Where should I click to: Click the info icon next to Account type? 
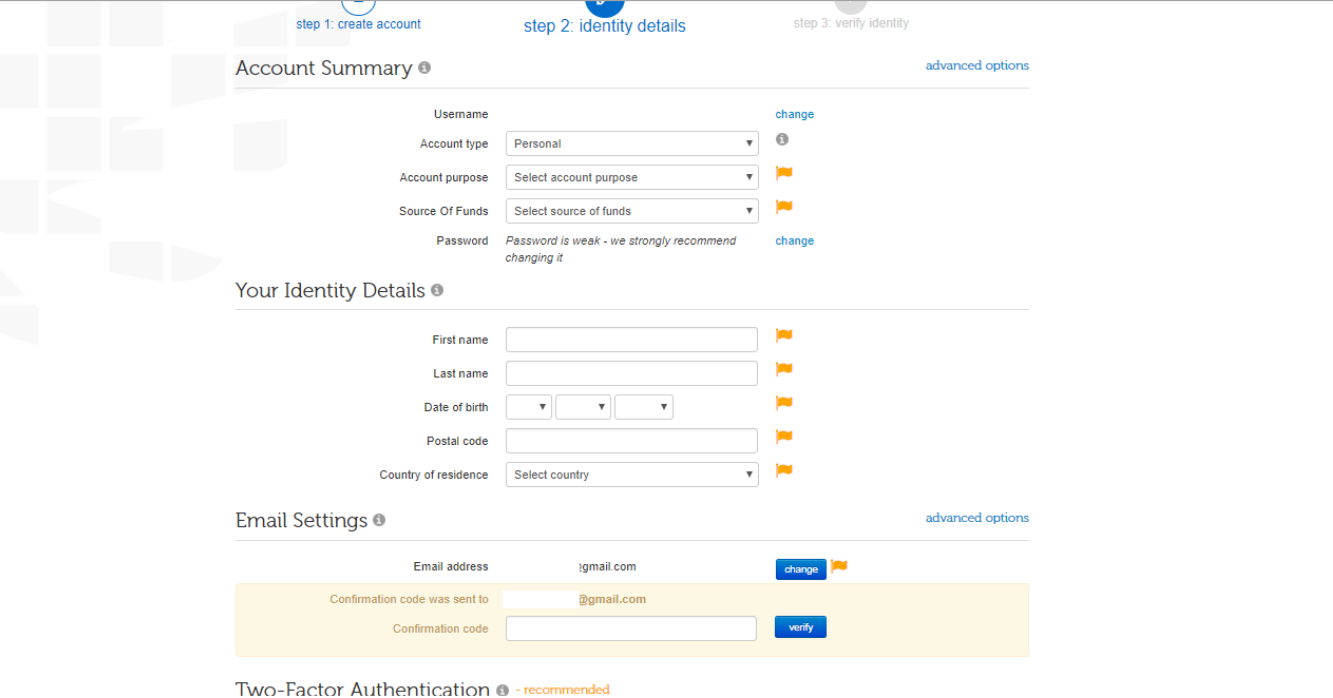pos(782,140)
